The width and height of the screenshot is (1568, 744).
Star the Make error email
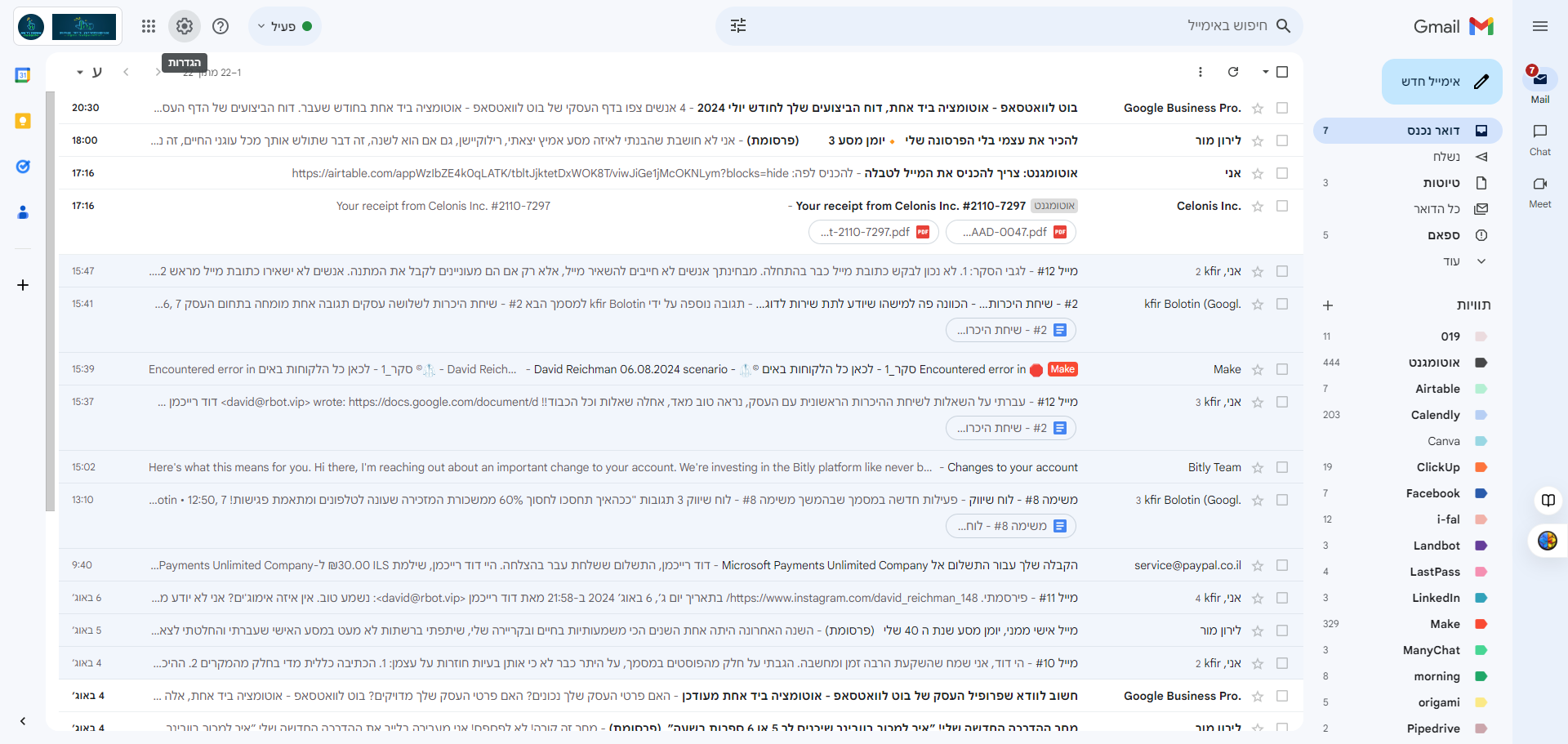click(1258, 369)
